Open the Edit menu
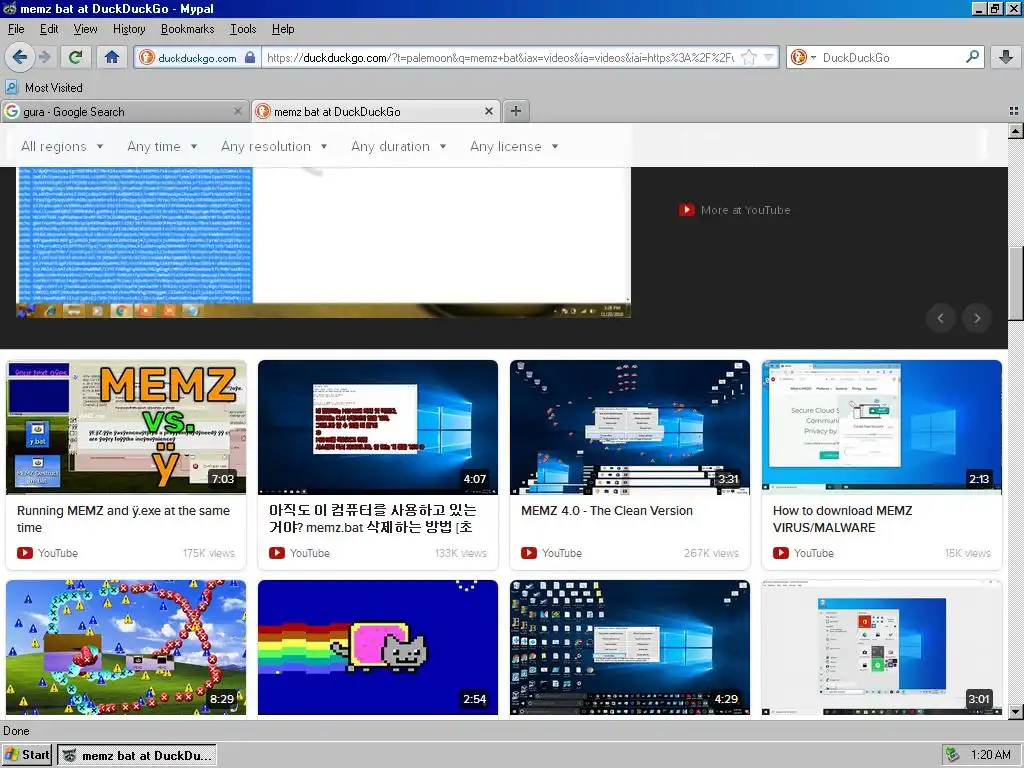 coord(49,29)
